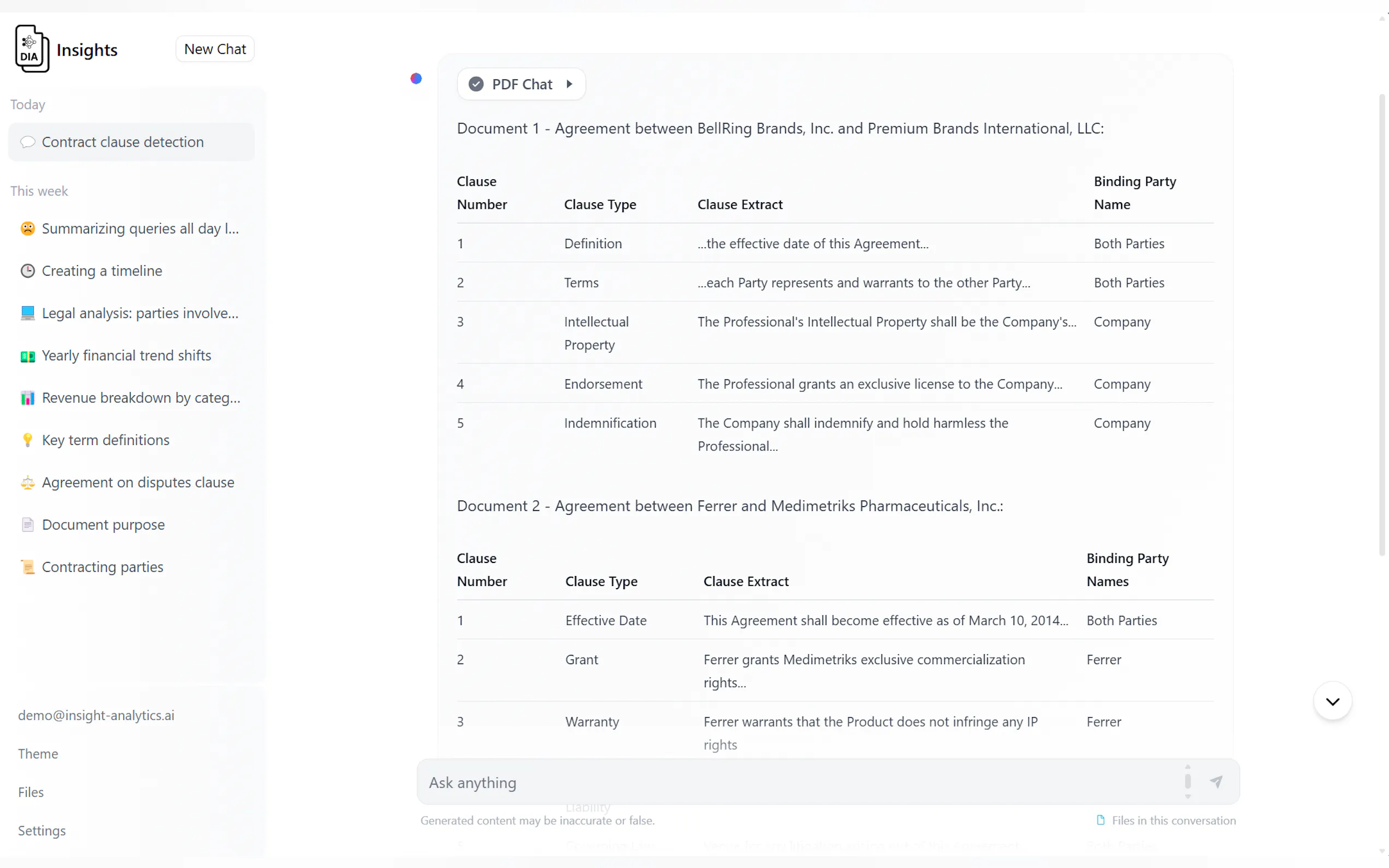Viewport: 1389px width, 868px height.
Task: Click the laptop icon beside Legal analysis
Action: pos(27,313)
